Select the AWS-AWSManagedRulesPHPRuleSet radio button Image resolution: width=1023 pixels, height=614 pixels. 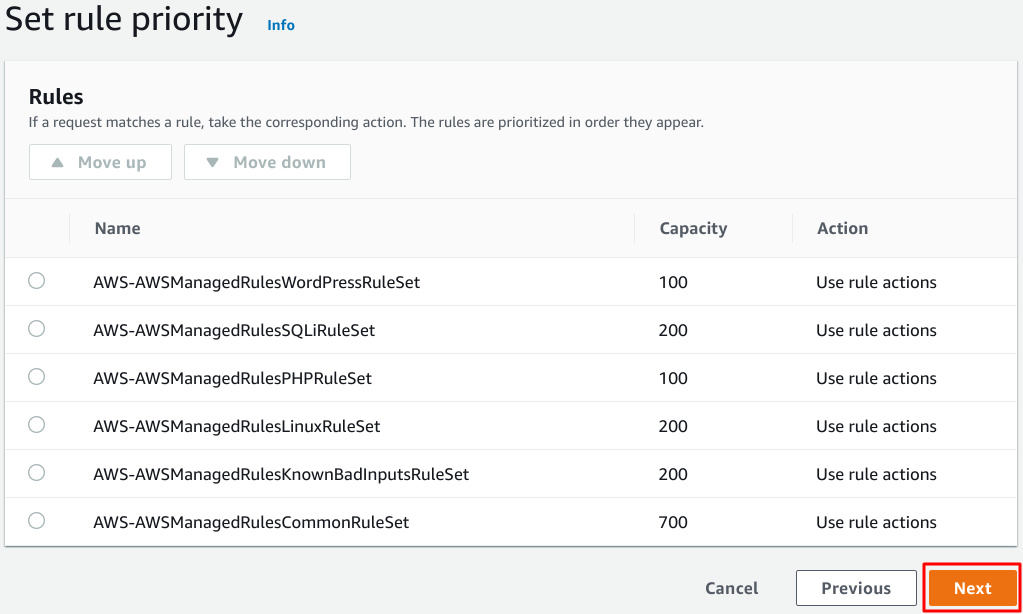click(37, 376)
